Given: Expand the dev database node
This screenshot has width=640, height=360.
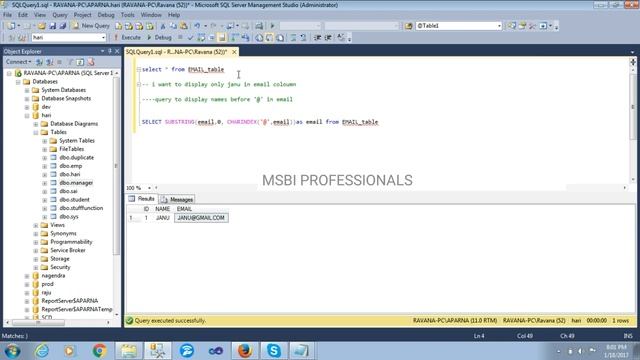Looking at the screenshot, I should [x=27, y=107].
